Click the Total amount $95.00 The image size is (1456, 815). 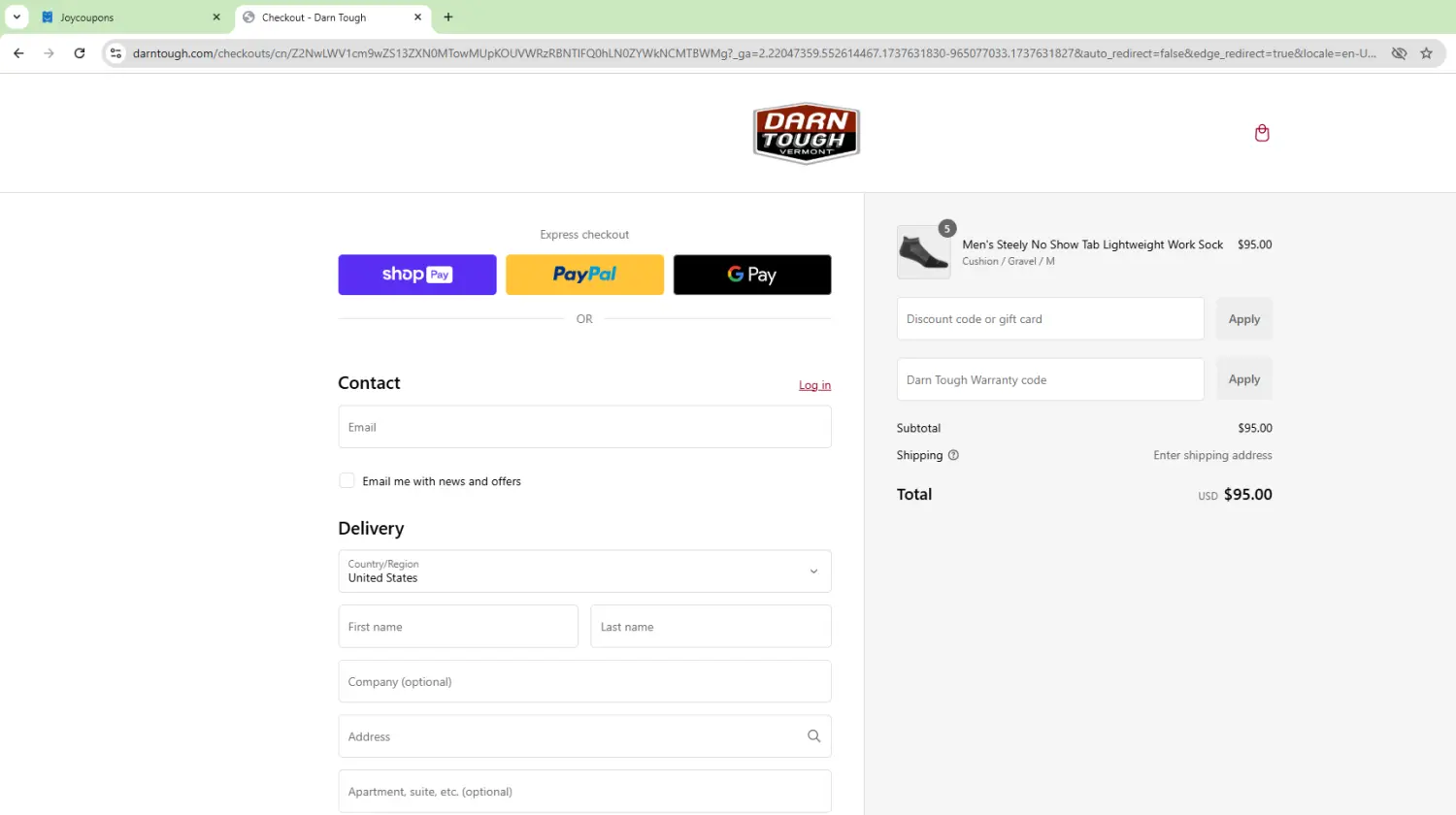pos(1247,495)
